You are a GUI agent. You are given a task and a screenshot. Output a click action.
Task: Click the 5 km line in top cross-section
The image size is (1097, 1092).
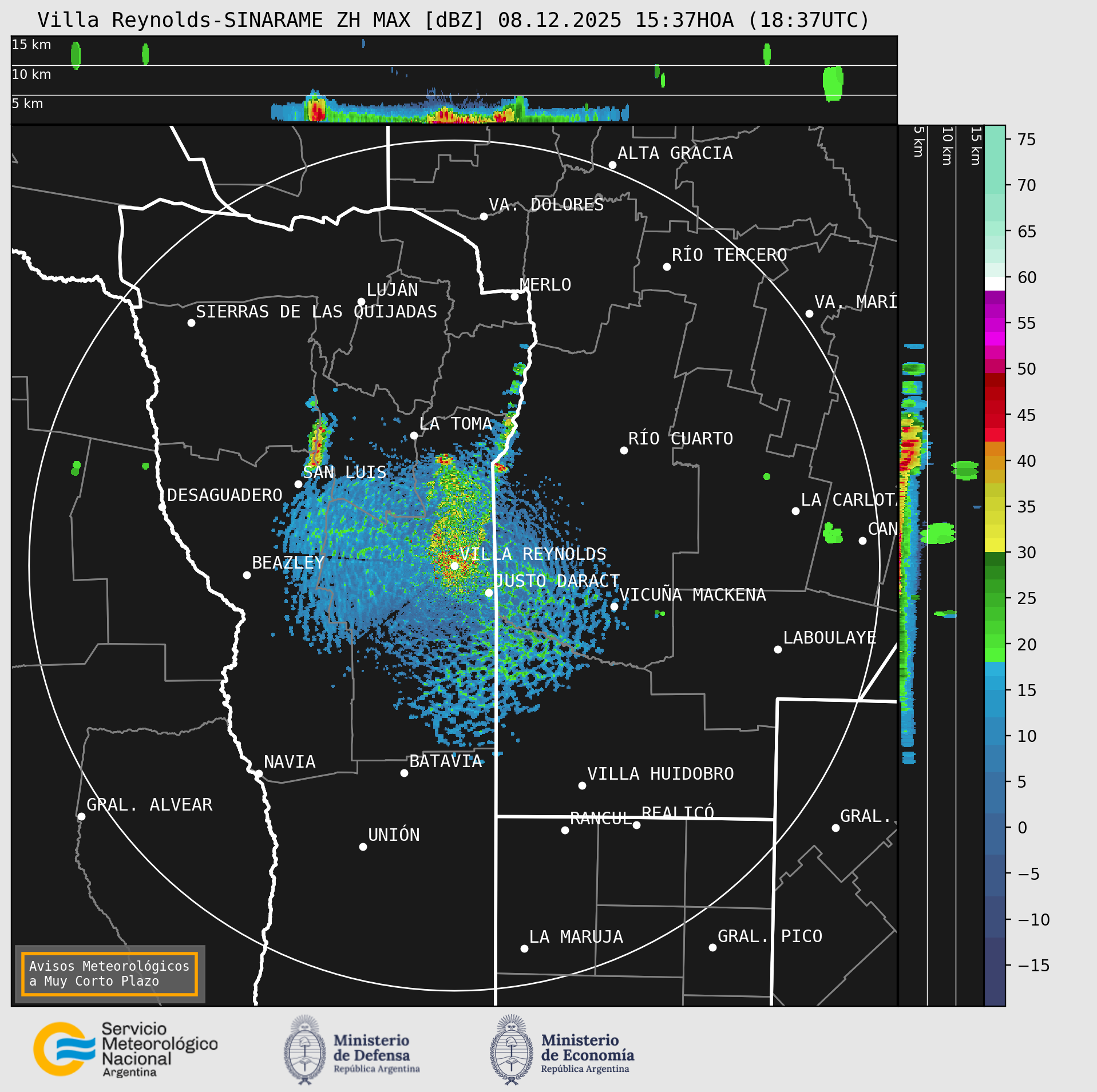pos(454,95)
